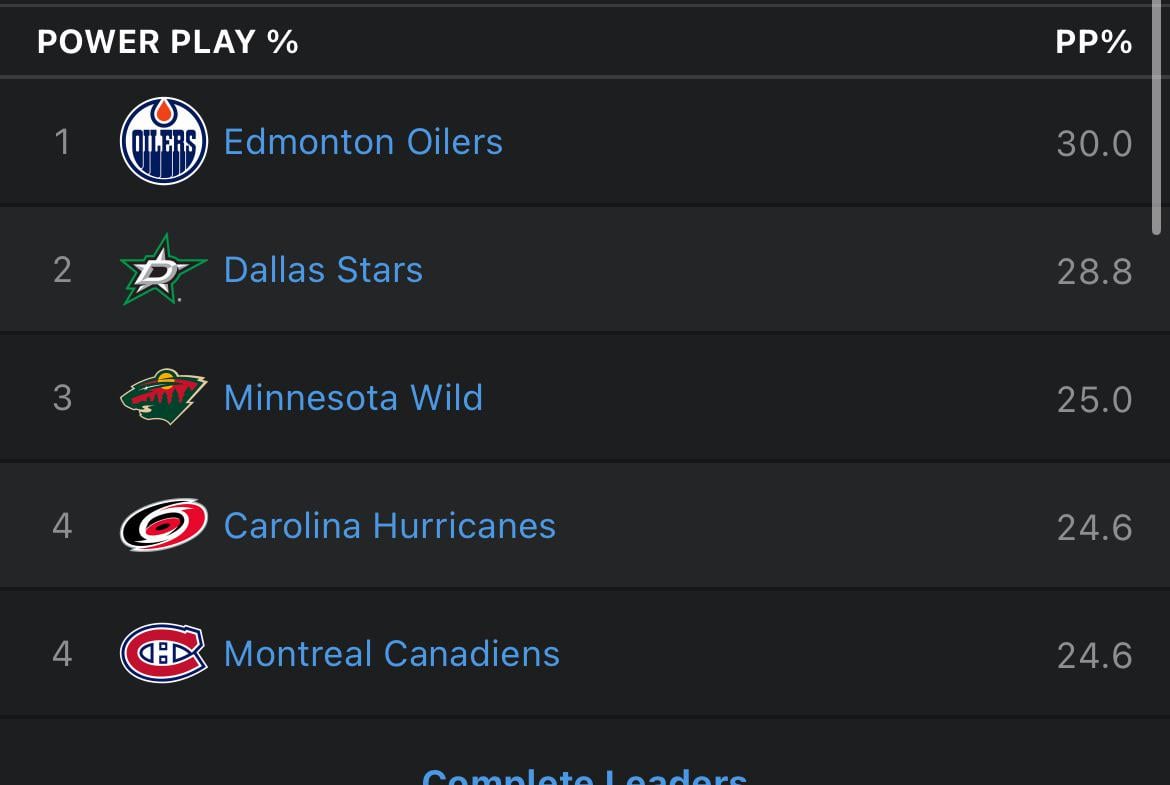Image resolution: width=1170 pixels, height=785 pixels.
Task: Click rank number 2 in the list
Action: 63,270
